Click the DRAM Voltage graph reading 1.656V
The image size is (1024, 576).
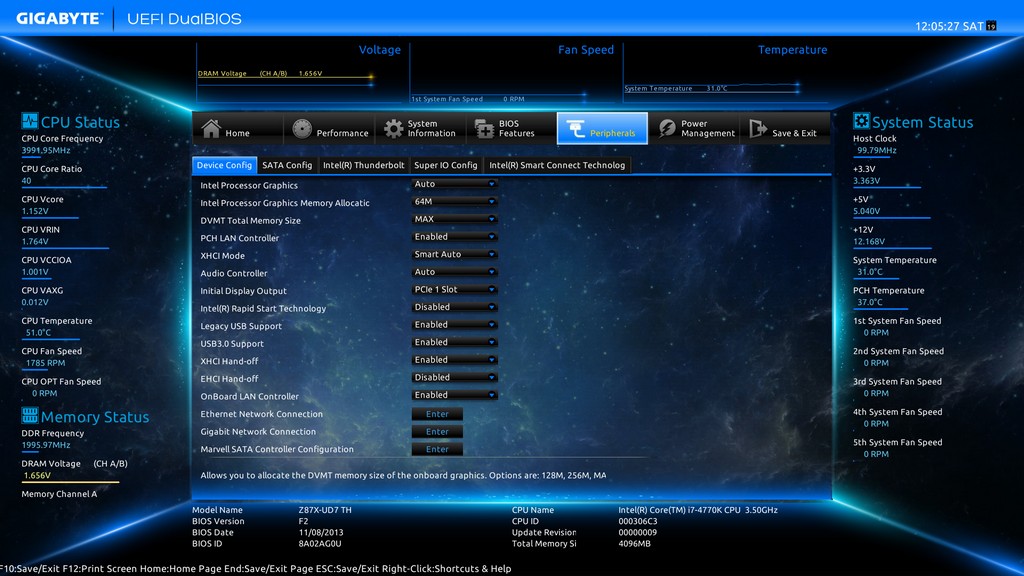pos(310,74)
